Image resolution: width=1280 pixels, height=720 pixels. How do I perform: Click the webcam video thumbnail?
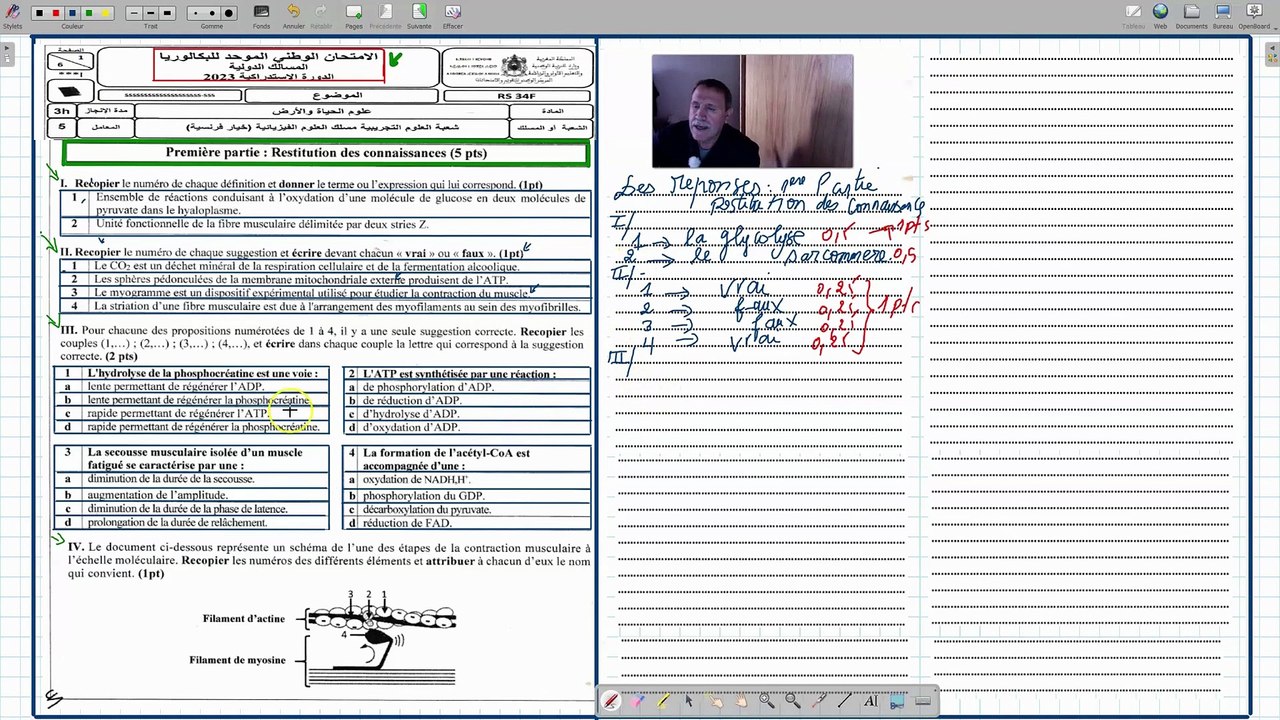(x=752, y=110)
